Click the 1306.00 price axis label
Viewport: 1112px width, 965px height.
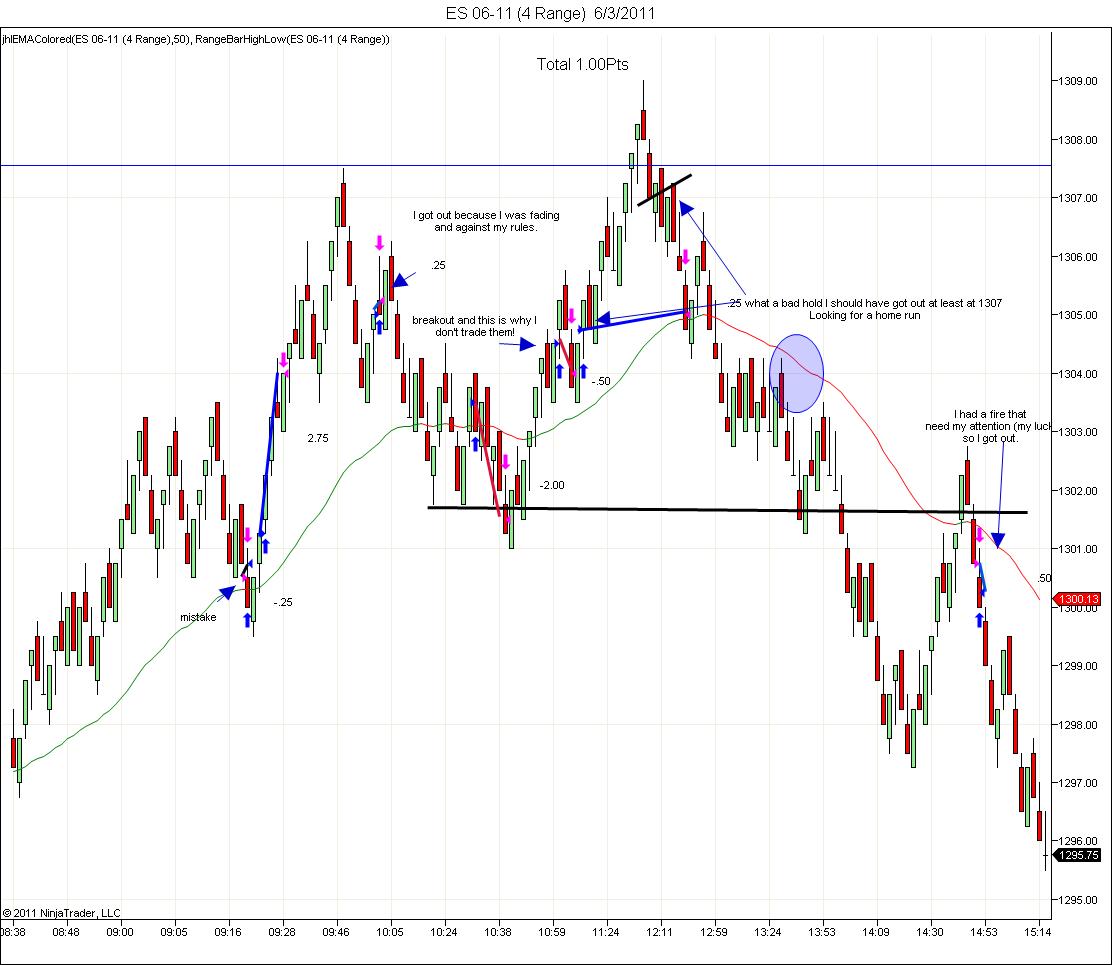(1077, 257)
